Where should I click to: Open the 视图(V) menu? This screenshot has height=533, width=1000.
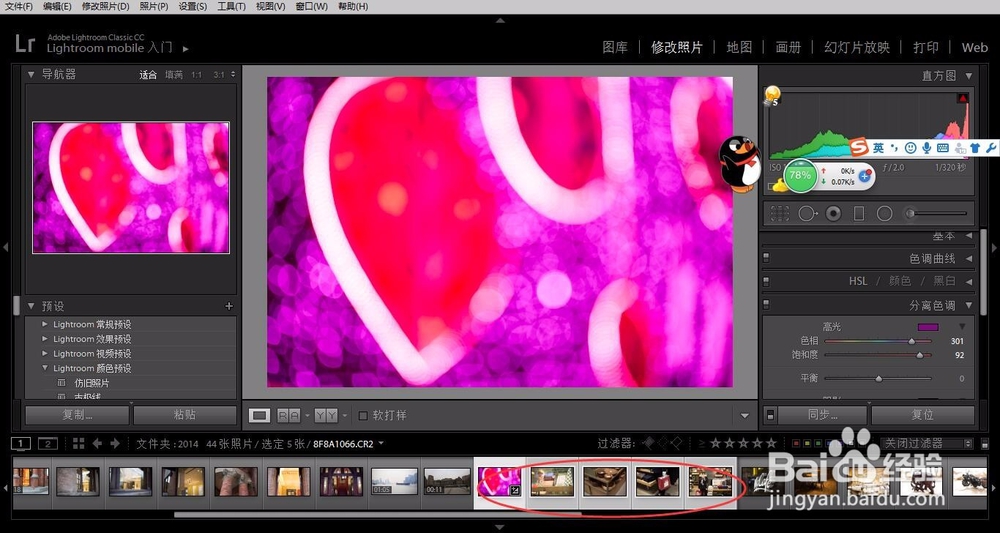270,6
